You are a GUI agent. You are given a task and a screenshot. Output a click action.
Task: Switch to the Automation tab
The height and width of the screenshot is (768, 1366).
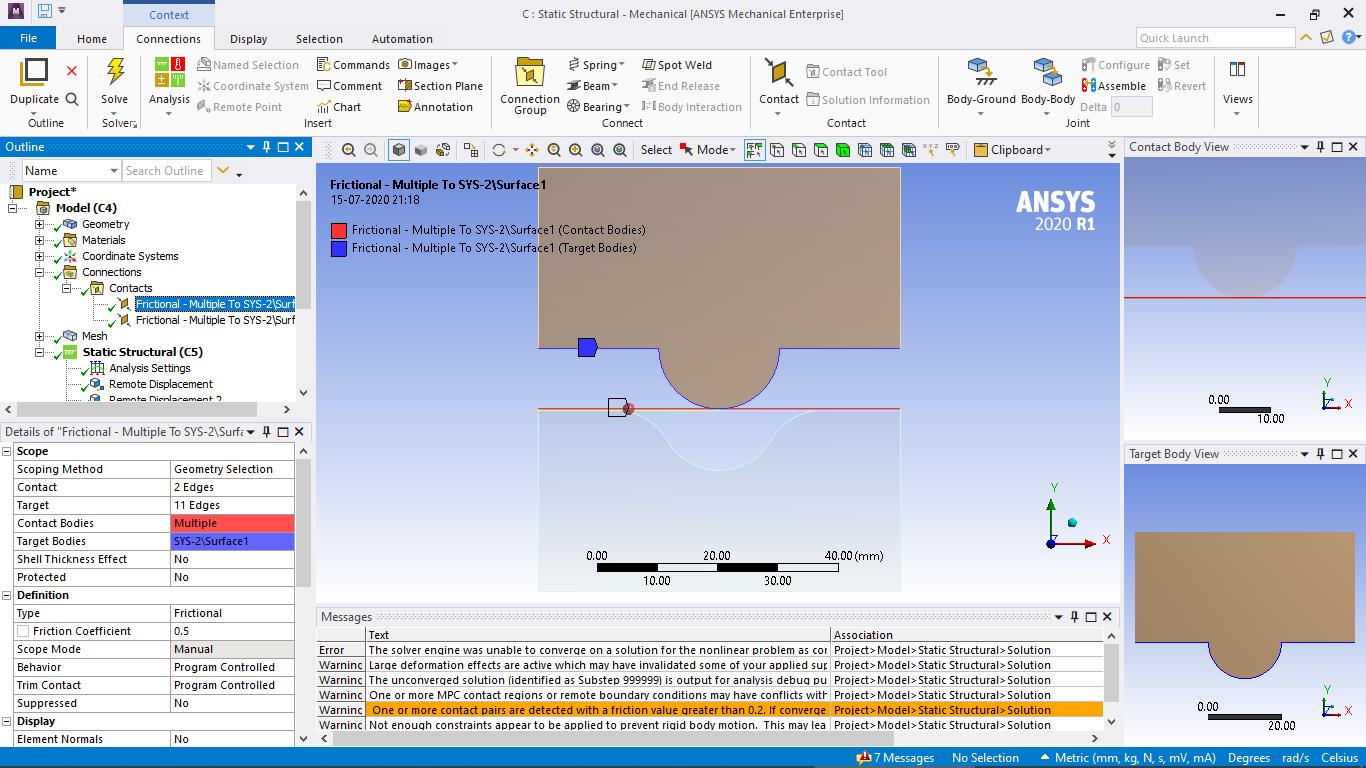[x=402, y=39]
